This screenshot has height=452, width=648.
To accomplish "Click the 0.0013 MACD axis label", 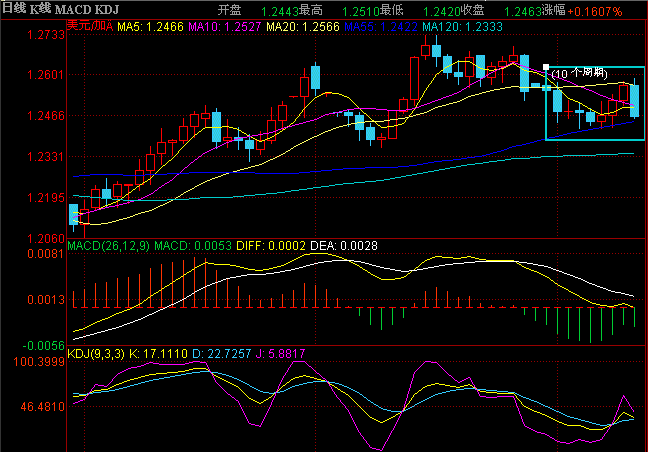I will (46, 299).
